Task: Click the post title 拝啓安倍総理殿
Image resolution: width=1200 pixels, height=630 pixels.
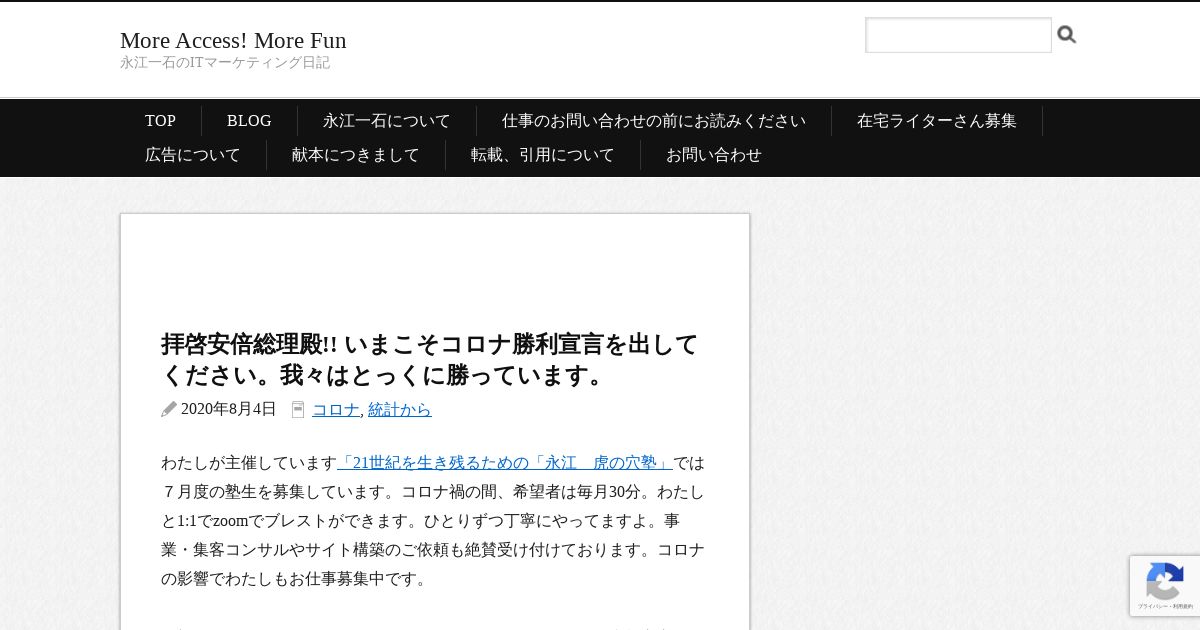Action: click(x=430, y=359)
